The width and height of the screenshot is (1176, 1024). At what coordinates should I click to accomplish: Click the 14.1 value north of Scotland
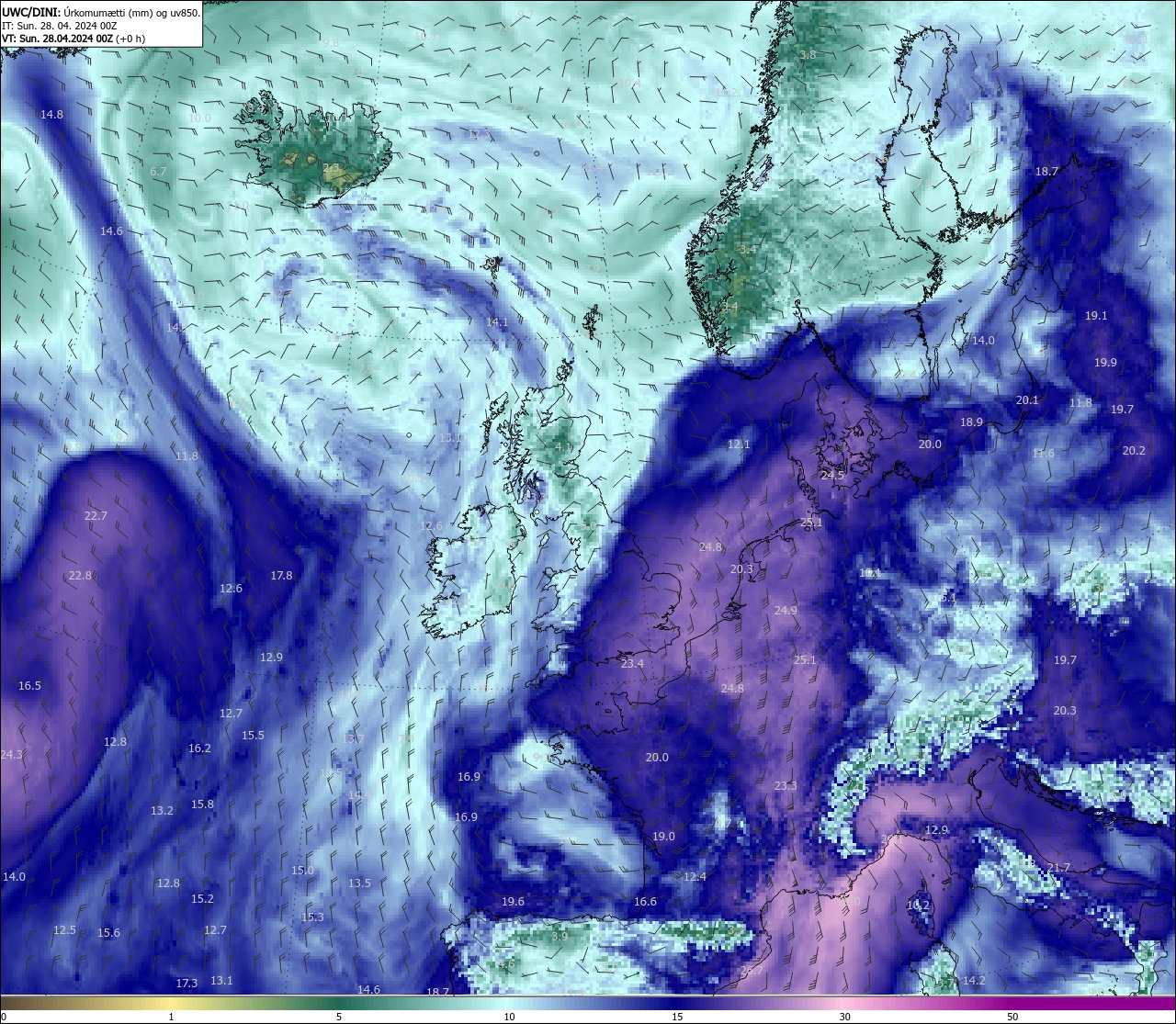[x=497, y=322]
